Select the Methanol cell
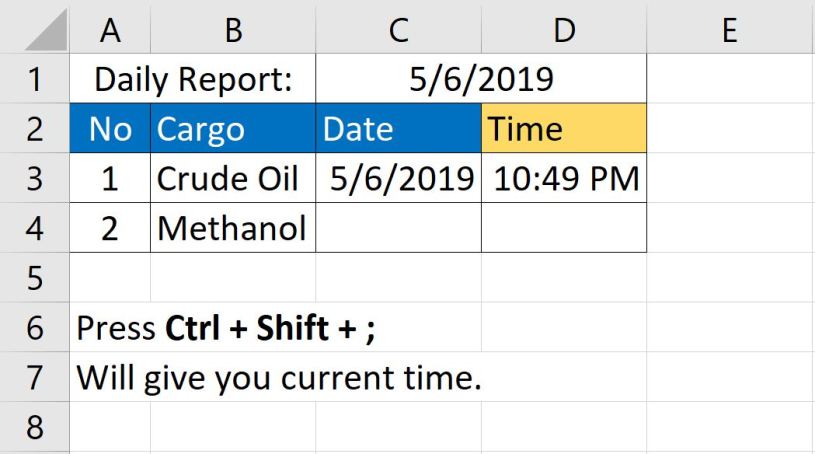815x454 pixels. tap(232, 229)
